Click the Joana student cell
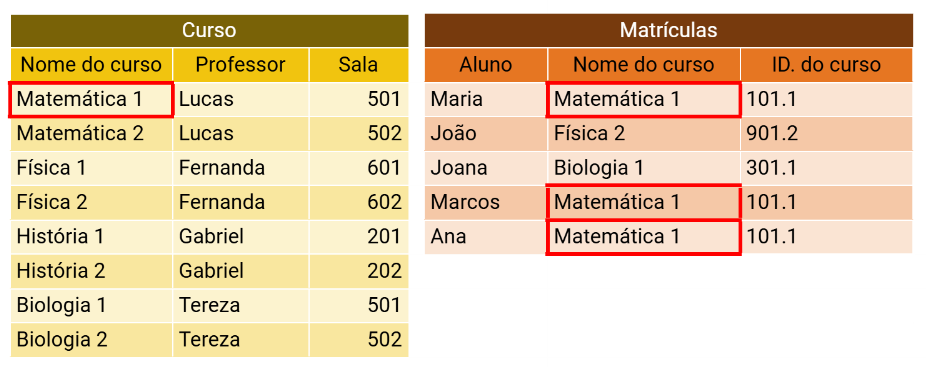This screenshot has height=367, width=926. [x=486, y=168]
